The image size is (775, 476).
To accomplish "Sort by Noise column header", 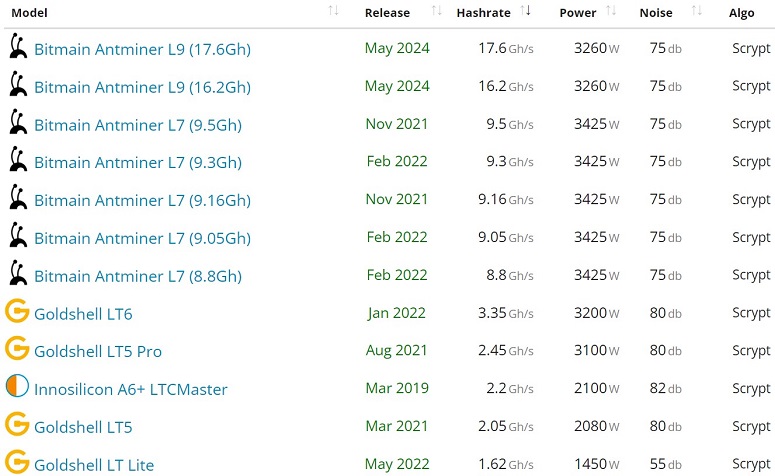I will pos(697,12).
